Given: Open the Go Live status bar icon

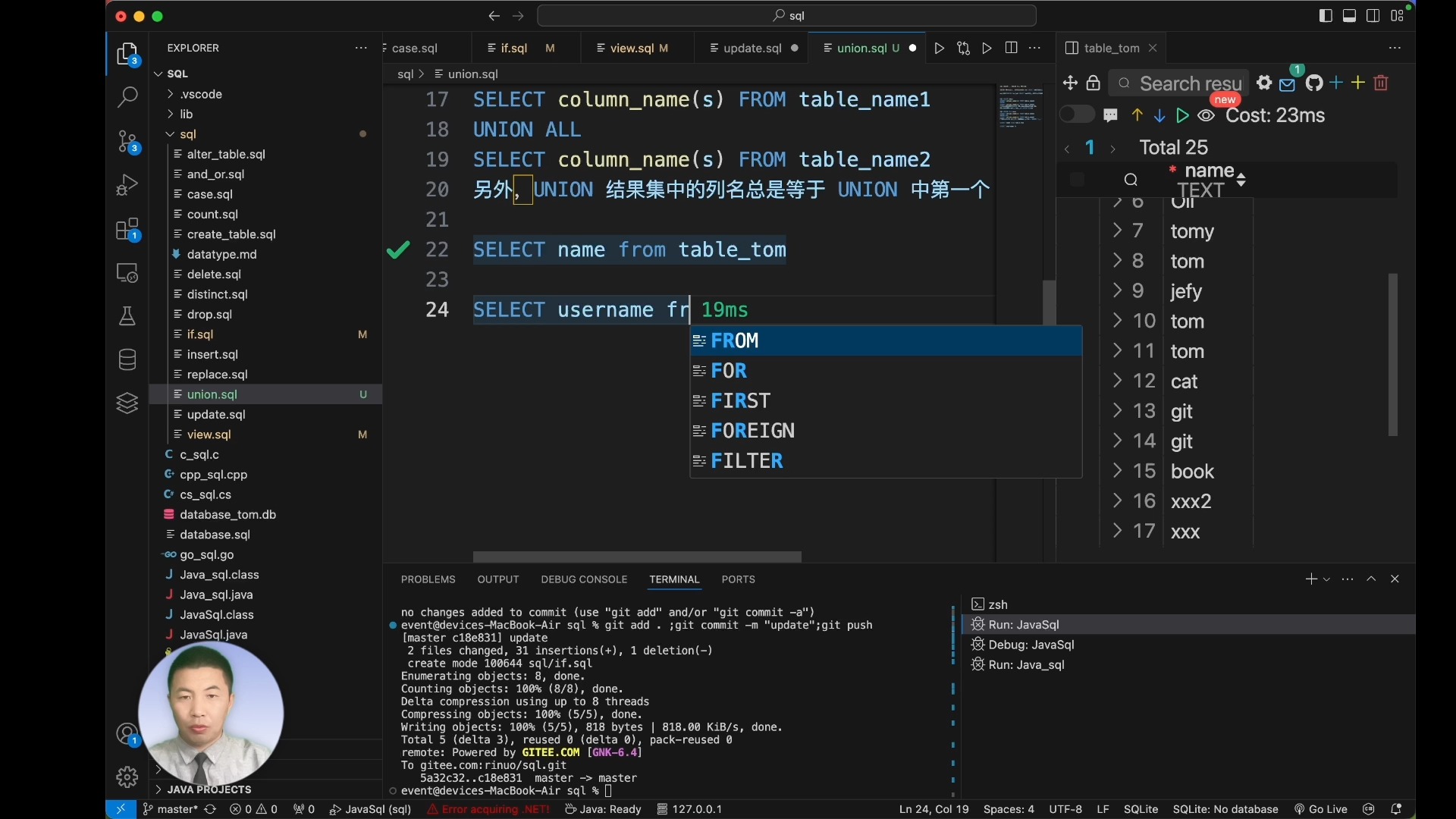Looking at the screenshot, I should [1323, 809].
